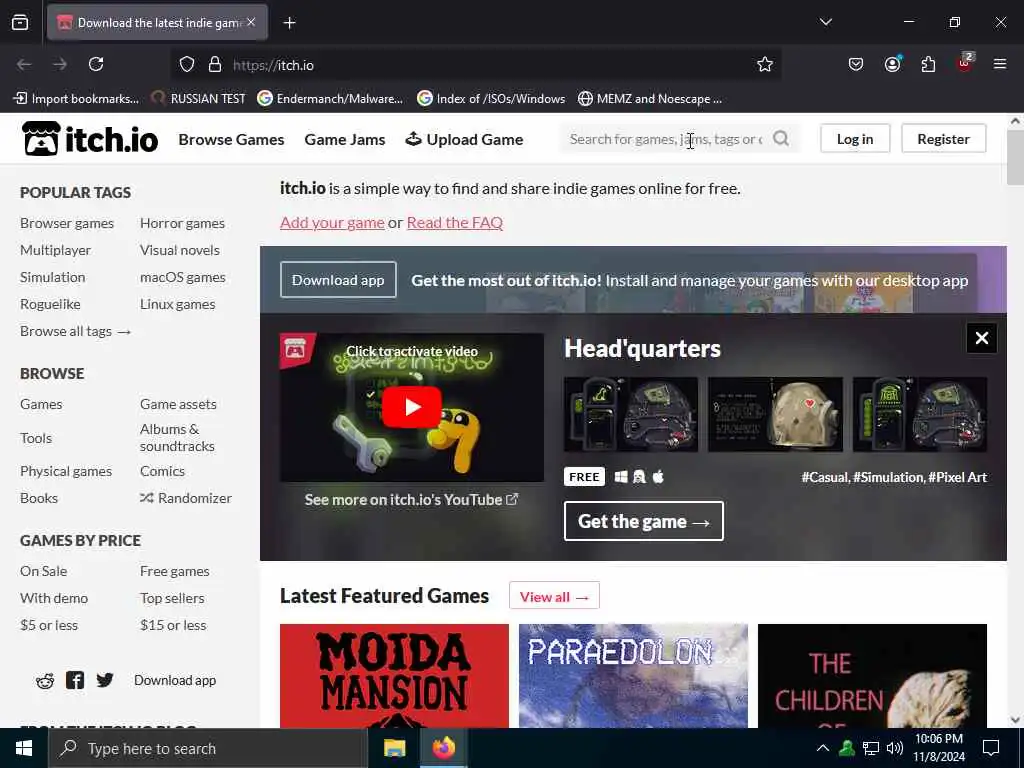
Task: Click the Download app banner button
Action: coord(338,280)
